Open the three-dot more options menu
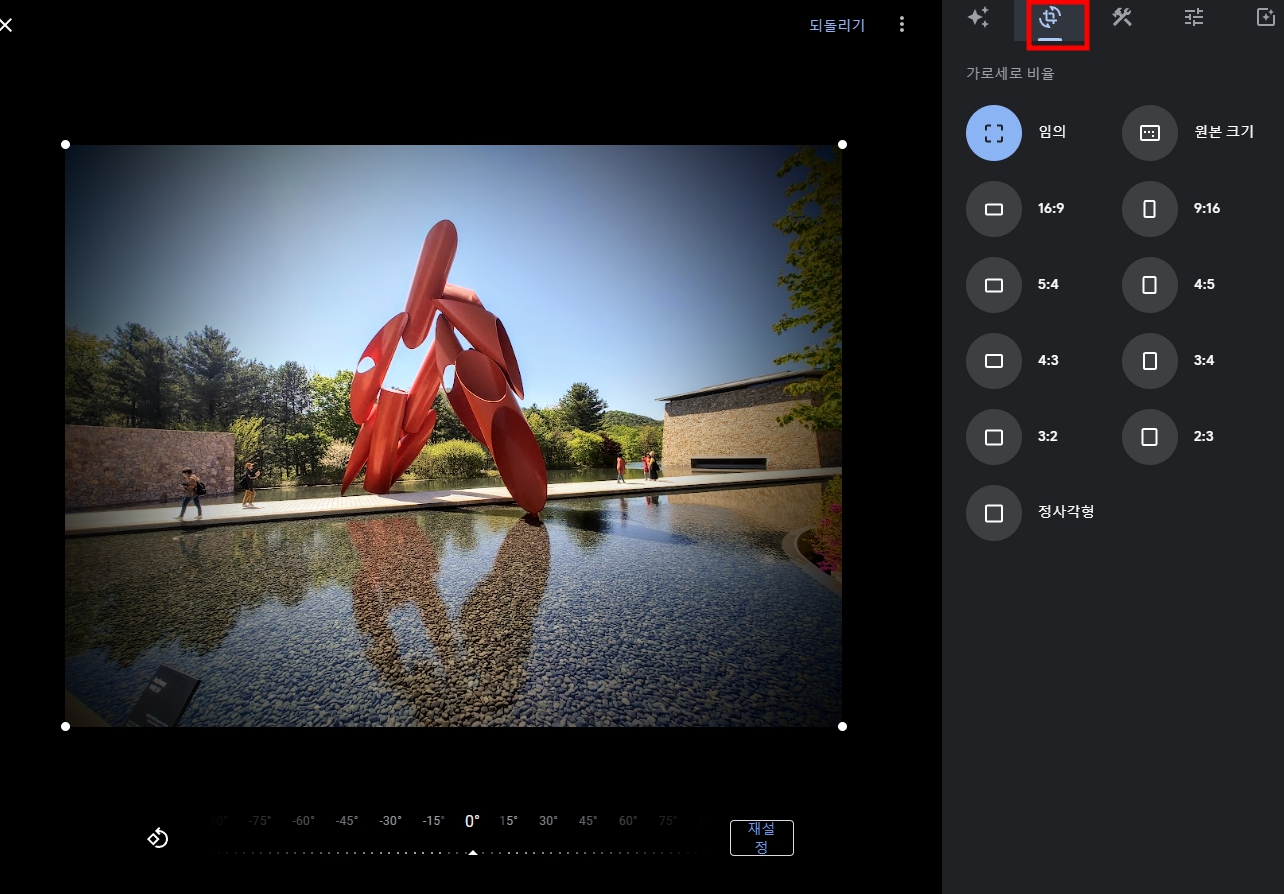1284x894 pixels. tap(902, 24)
